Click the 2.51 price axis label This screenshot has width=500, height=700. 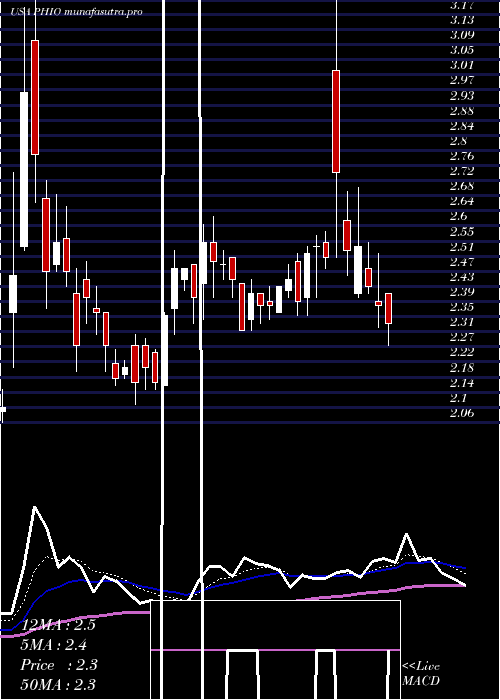click(462, 247)
